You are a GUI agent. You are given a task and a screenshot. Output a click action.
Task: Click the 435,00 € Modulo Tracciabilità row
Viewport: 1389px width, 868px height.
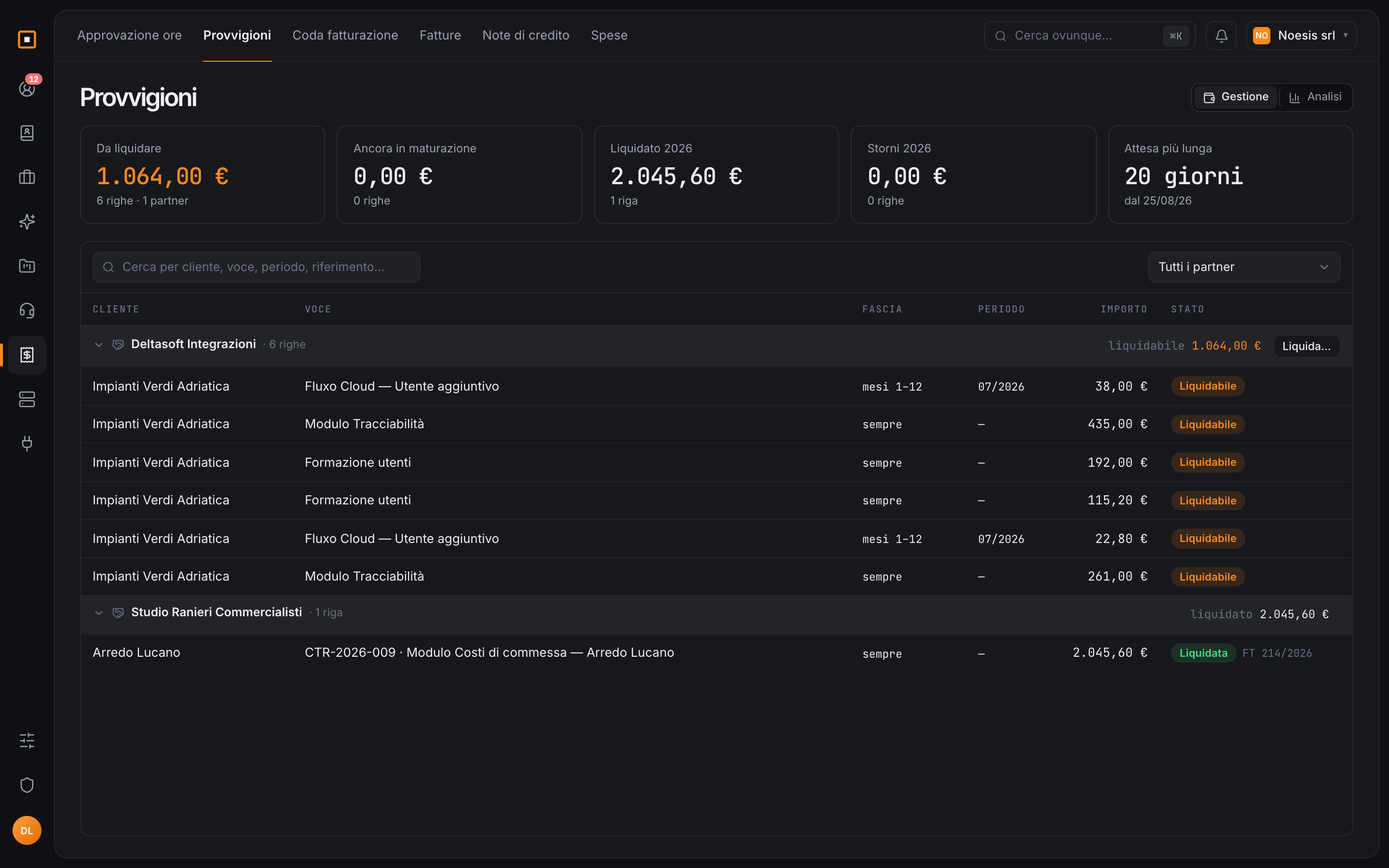[716, 424]
